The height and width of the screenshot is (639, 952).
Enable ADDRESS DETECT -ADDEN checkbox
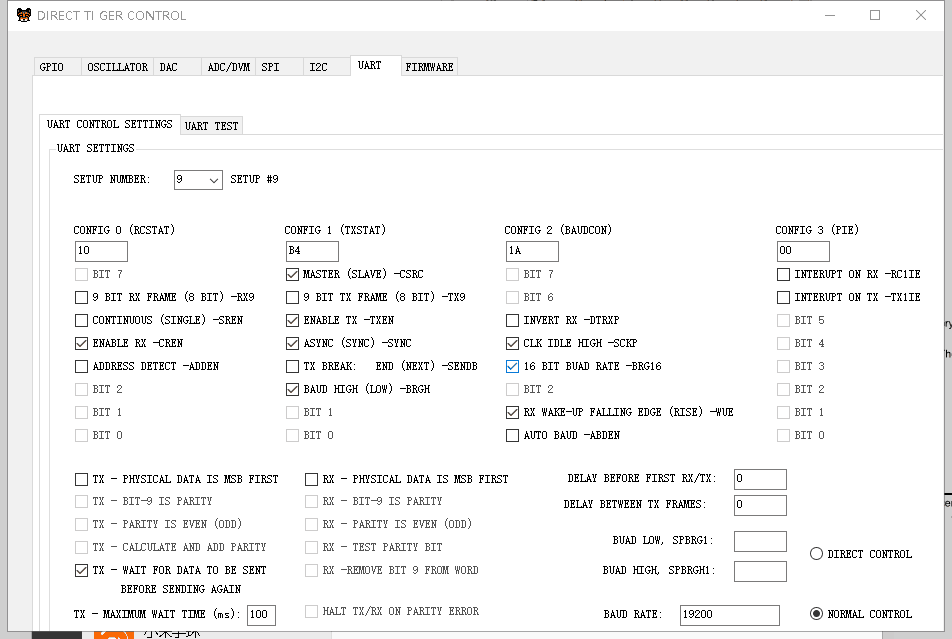tap(81, 366)
